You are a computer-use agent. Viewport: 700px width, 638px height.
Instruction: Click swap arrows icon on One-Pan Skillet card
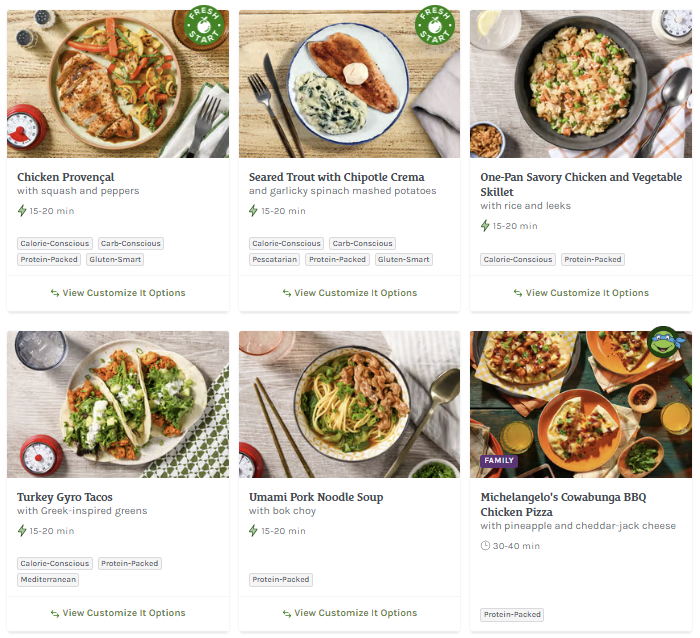(x=518, y=293)
